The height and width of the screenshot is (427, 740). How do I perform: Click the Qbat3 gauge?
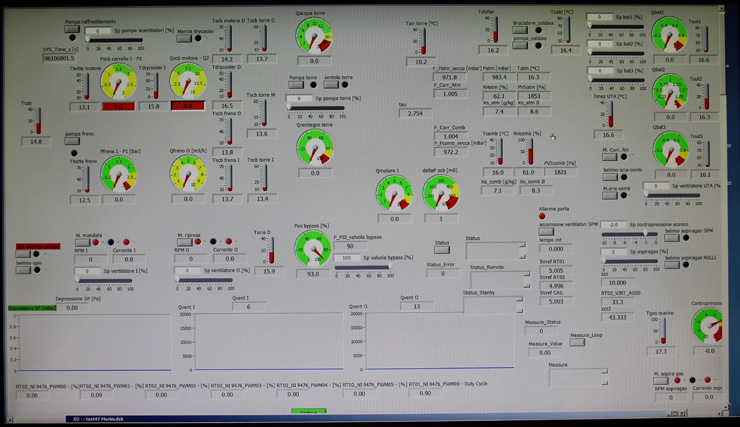pos(670,150)
